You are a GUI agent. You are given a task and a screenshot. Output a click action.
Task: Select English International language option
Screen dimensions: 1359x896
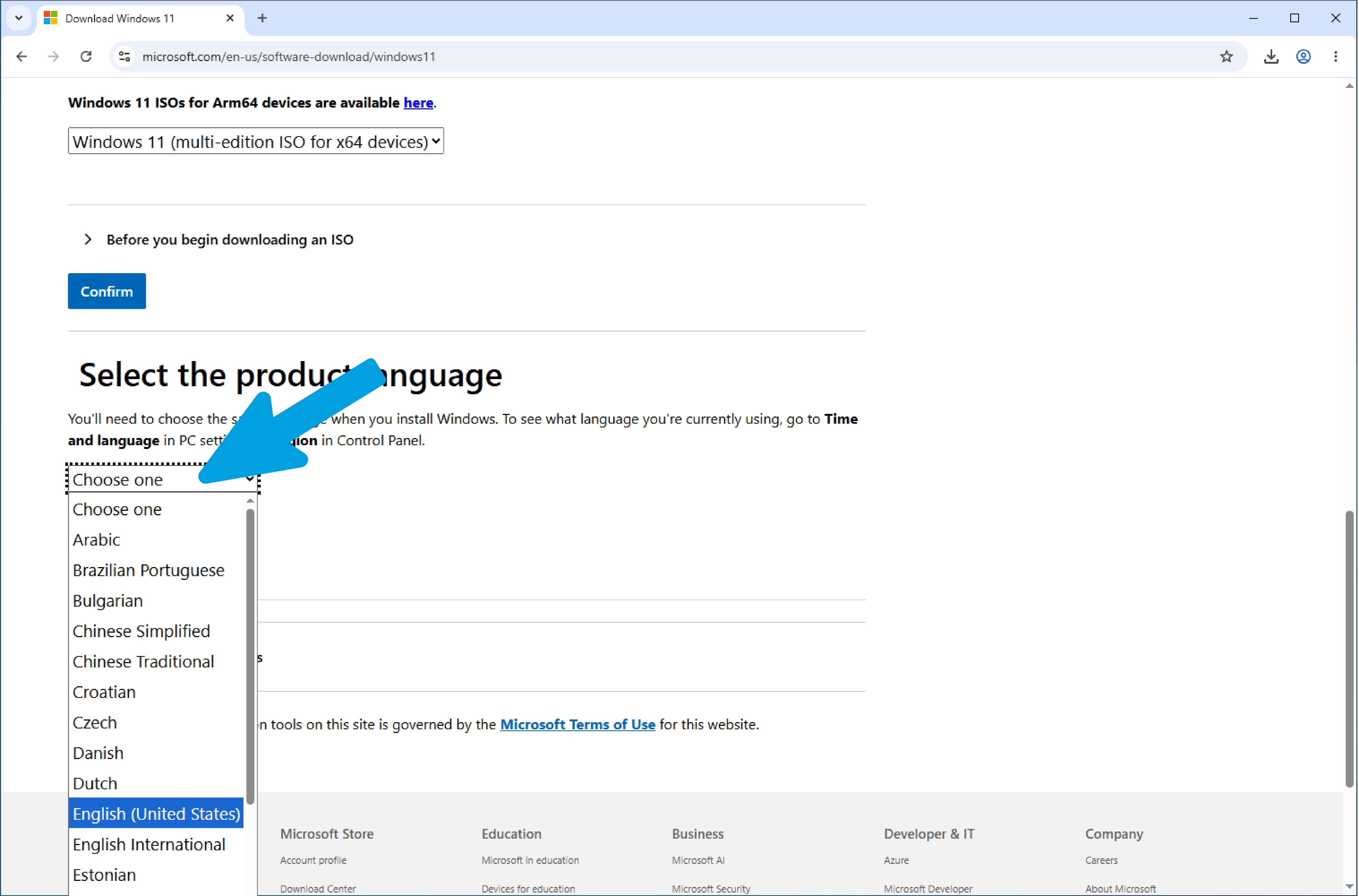(x=156, y=844)
